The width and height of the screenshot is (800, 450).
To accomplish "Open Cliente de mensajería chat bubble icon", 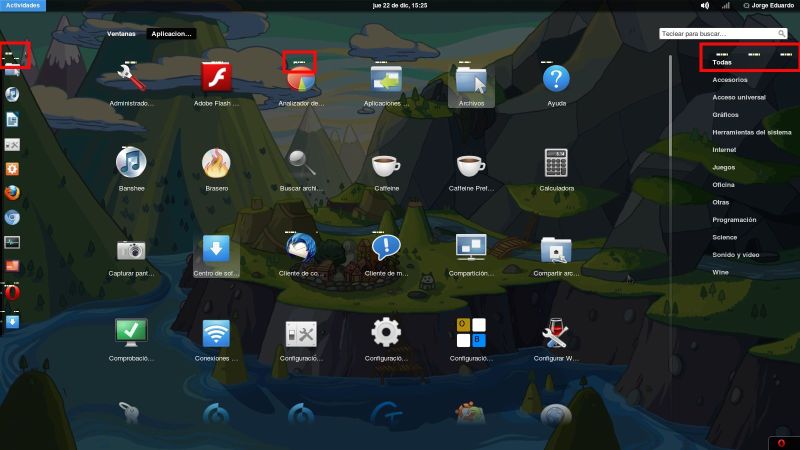I will point(386,248).
